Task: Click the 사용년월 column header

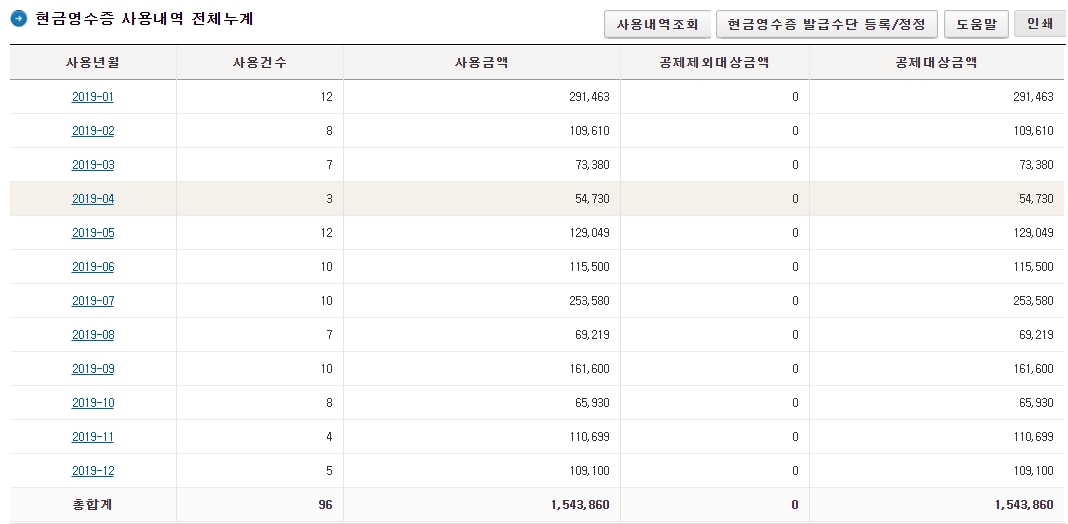Action: click(93, 63)
